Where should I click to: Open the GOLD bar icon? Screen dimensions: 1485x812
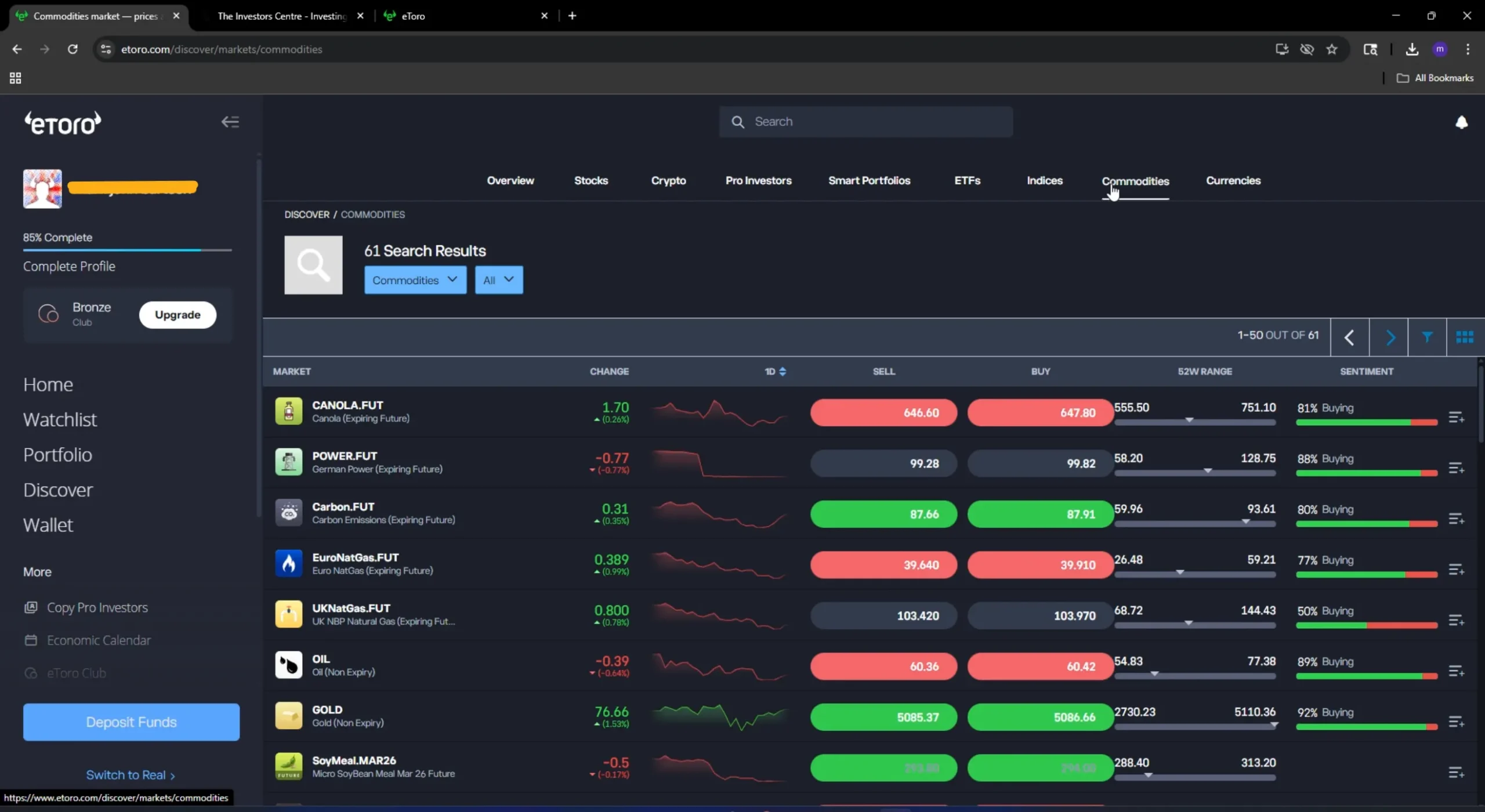pos(288,716)
